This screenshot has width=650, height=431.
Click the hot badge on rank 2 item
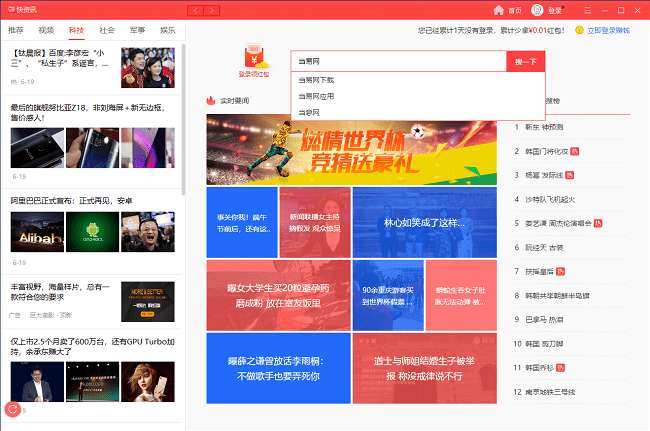click(575, 151)
